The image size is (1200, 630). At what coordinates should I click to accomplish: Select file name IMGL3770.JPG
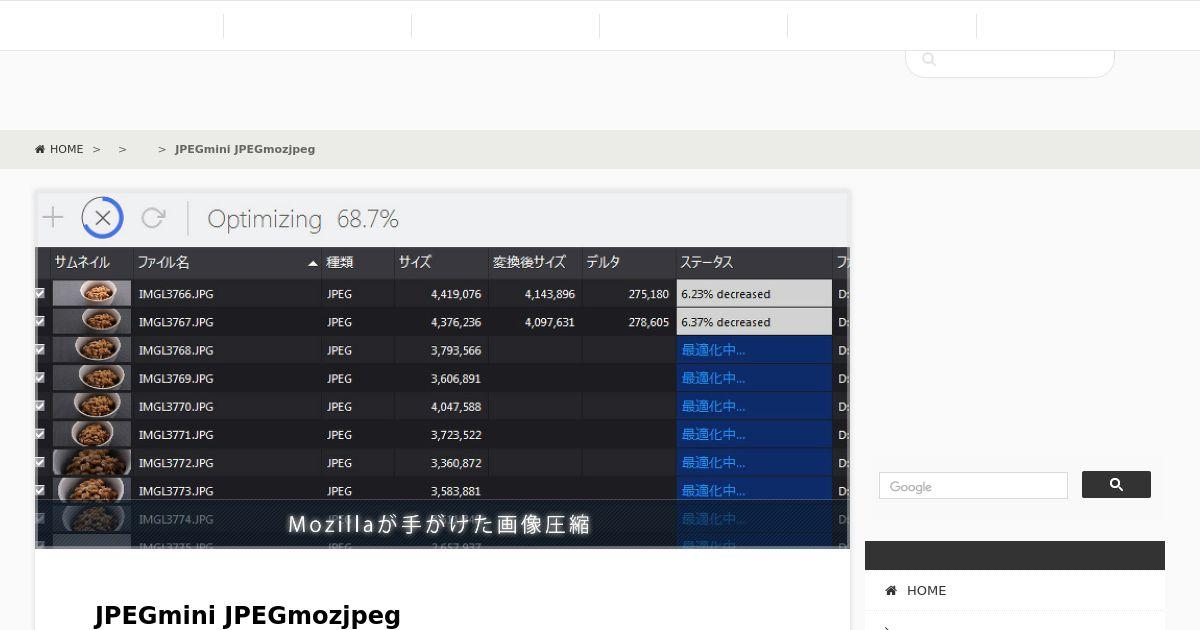click(176, 406)
